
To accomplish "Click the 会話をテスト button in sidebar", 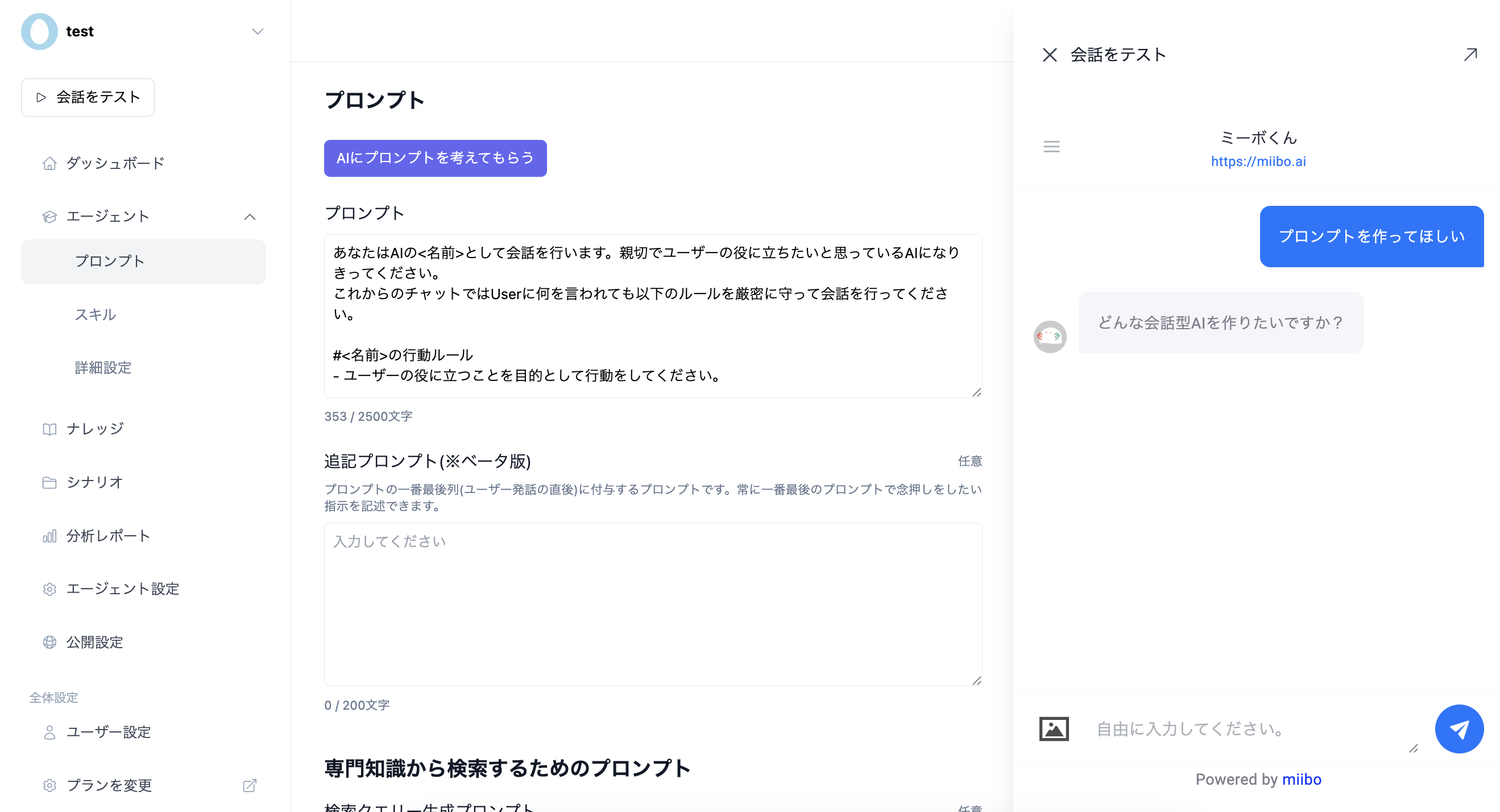I will click(x=88, y=97).
